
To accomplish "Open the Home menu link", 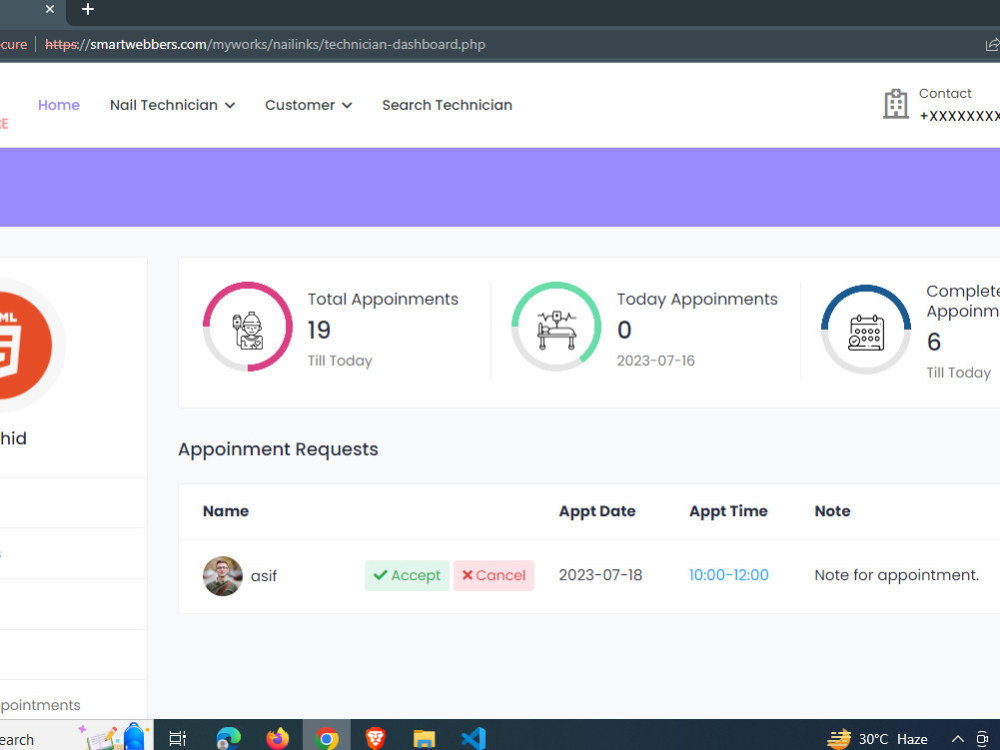I will click(59, 105).
